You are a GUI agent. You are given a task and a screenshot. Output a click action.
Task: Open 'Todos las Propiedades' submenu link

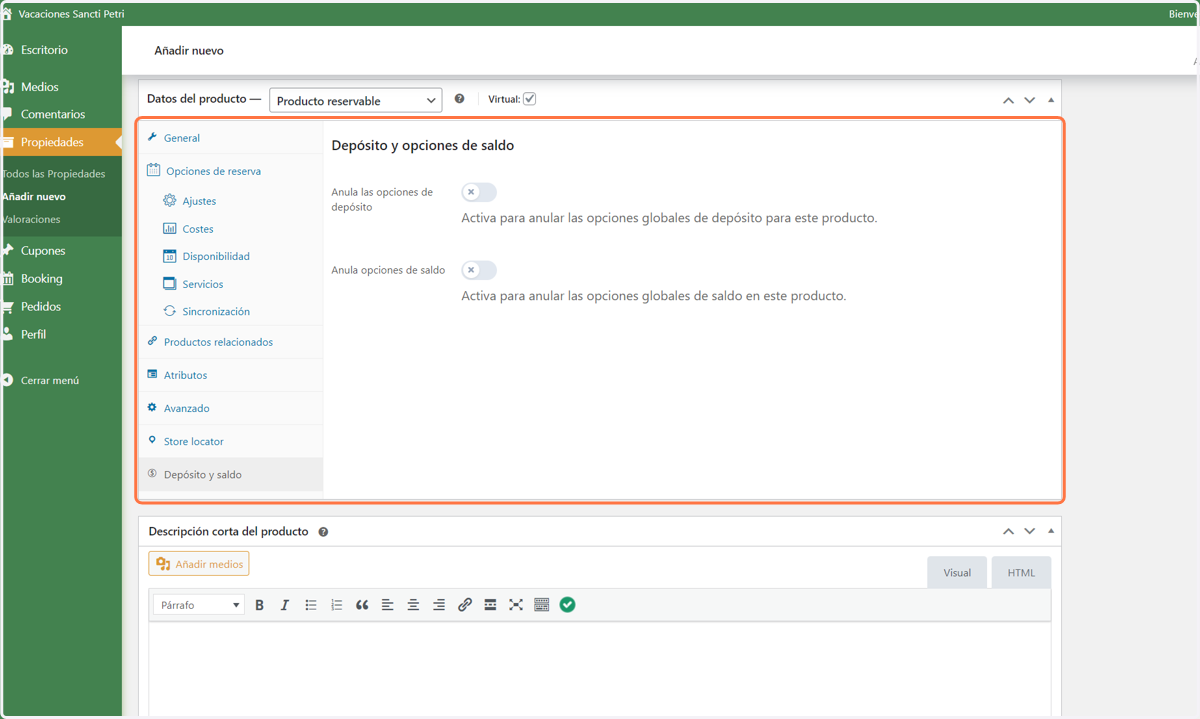(54, 174)
